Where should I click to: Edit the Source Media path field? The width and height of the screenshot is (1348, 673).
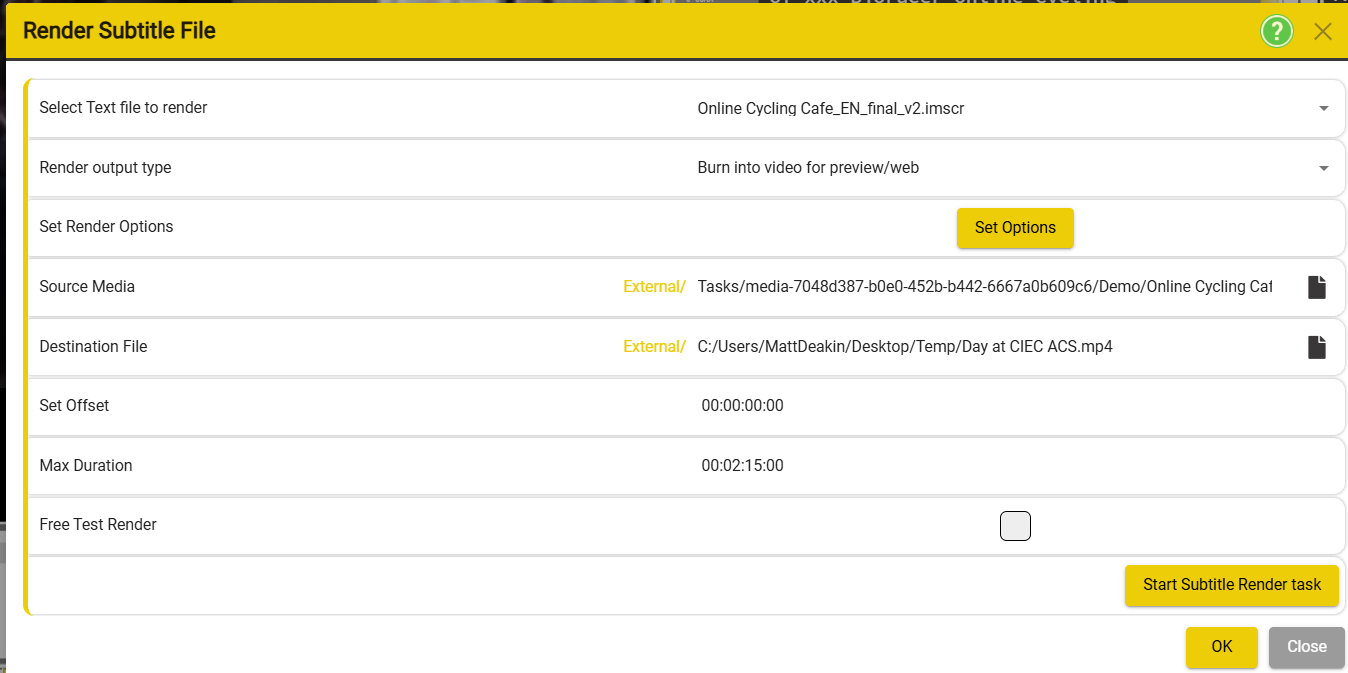coord(985,287)
